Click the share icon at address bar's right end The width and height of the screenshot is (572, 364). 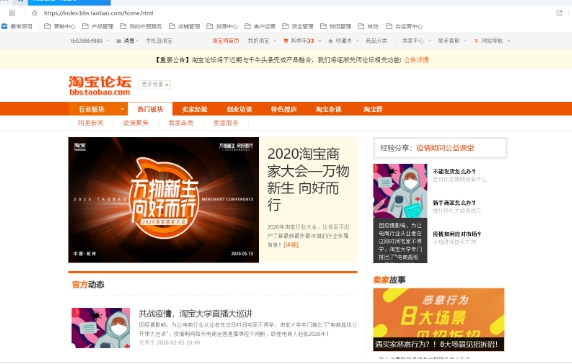[x=559, y=13]
